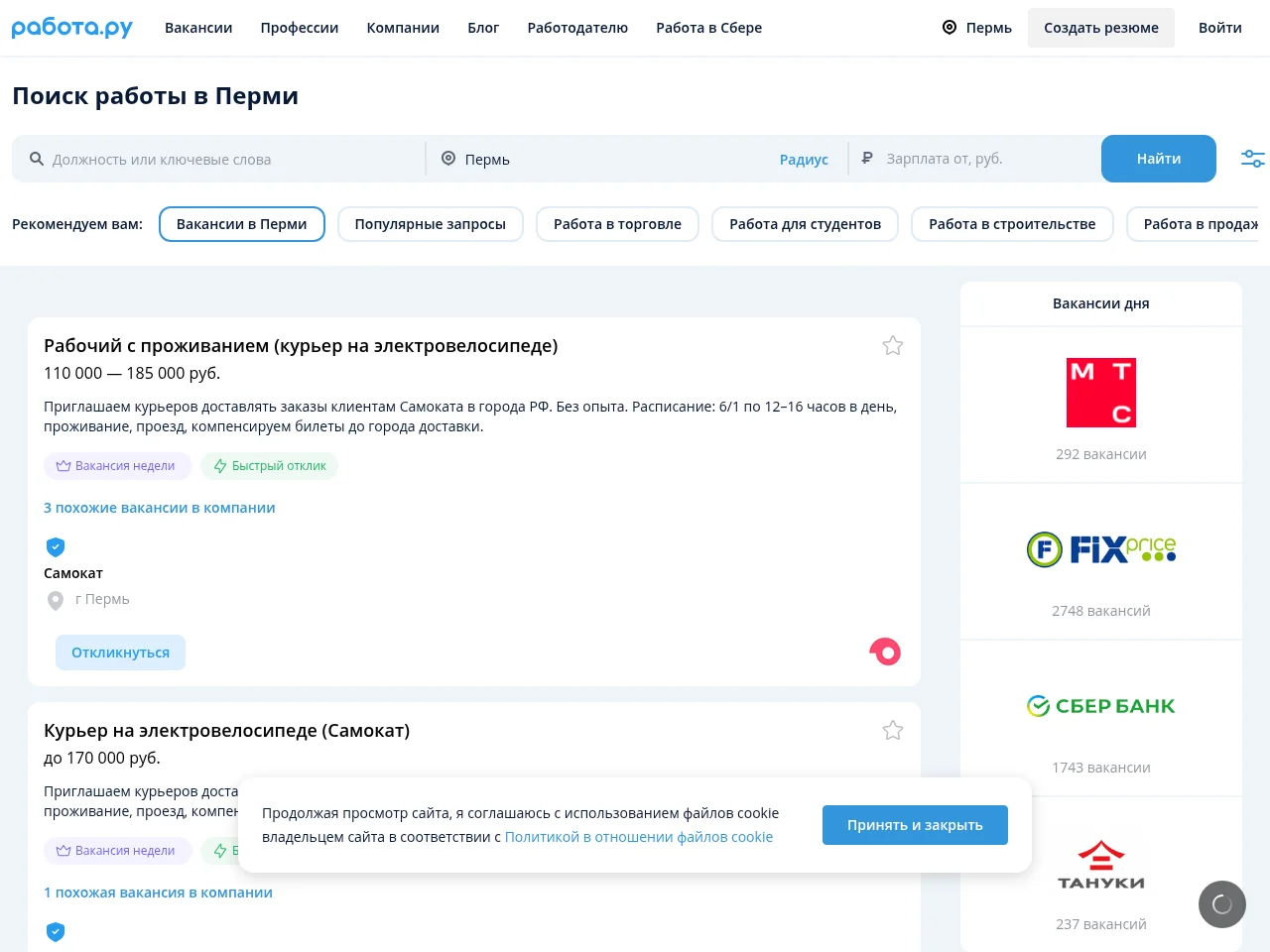Open Рабочий с проживанием vacancy title

(301, 346)
